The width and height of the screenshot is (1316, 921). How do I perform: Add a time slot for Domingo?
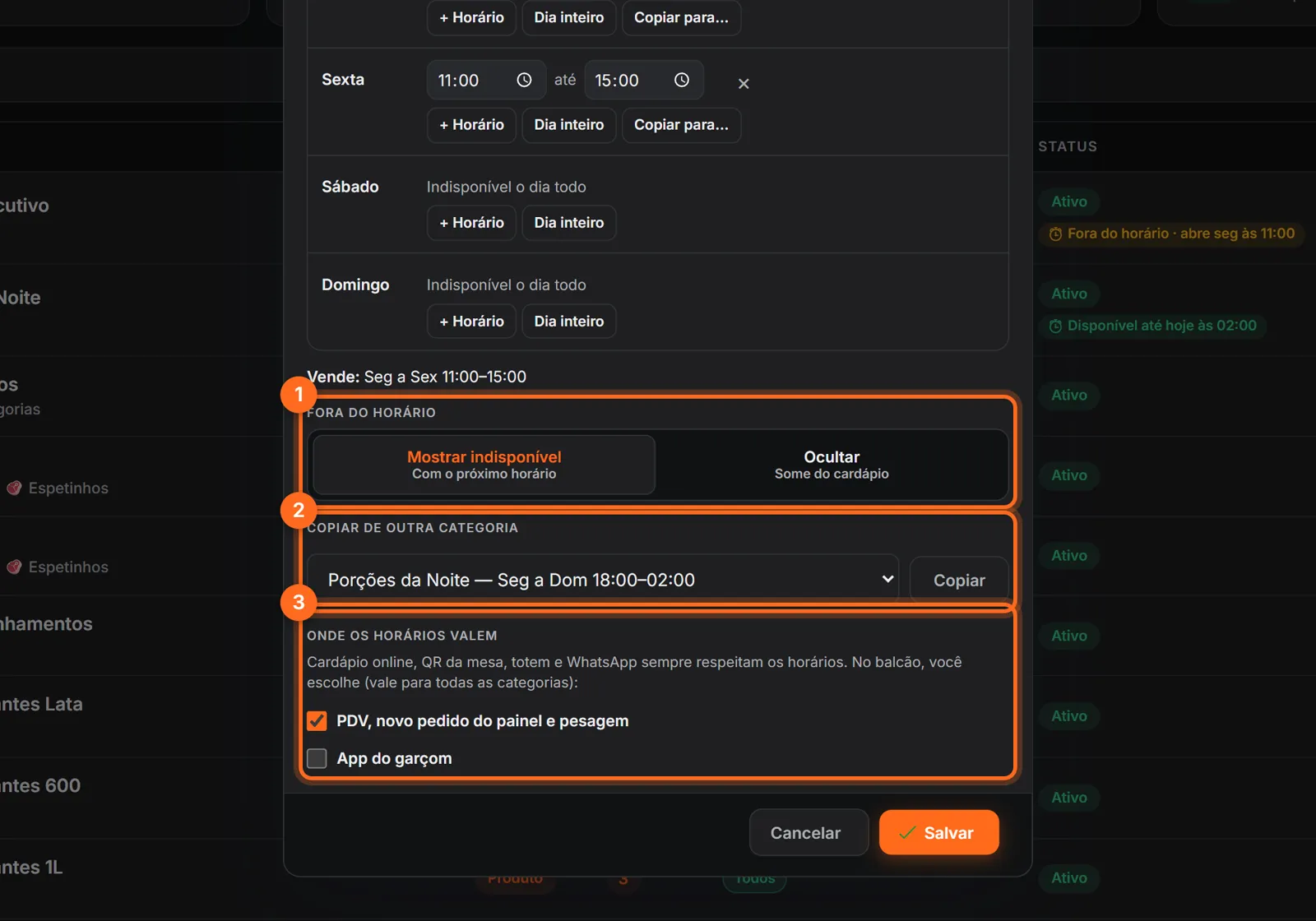click(x=471, y=322)
